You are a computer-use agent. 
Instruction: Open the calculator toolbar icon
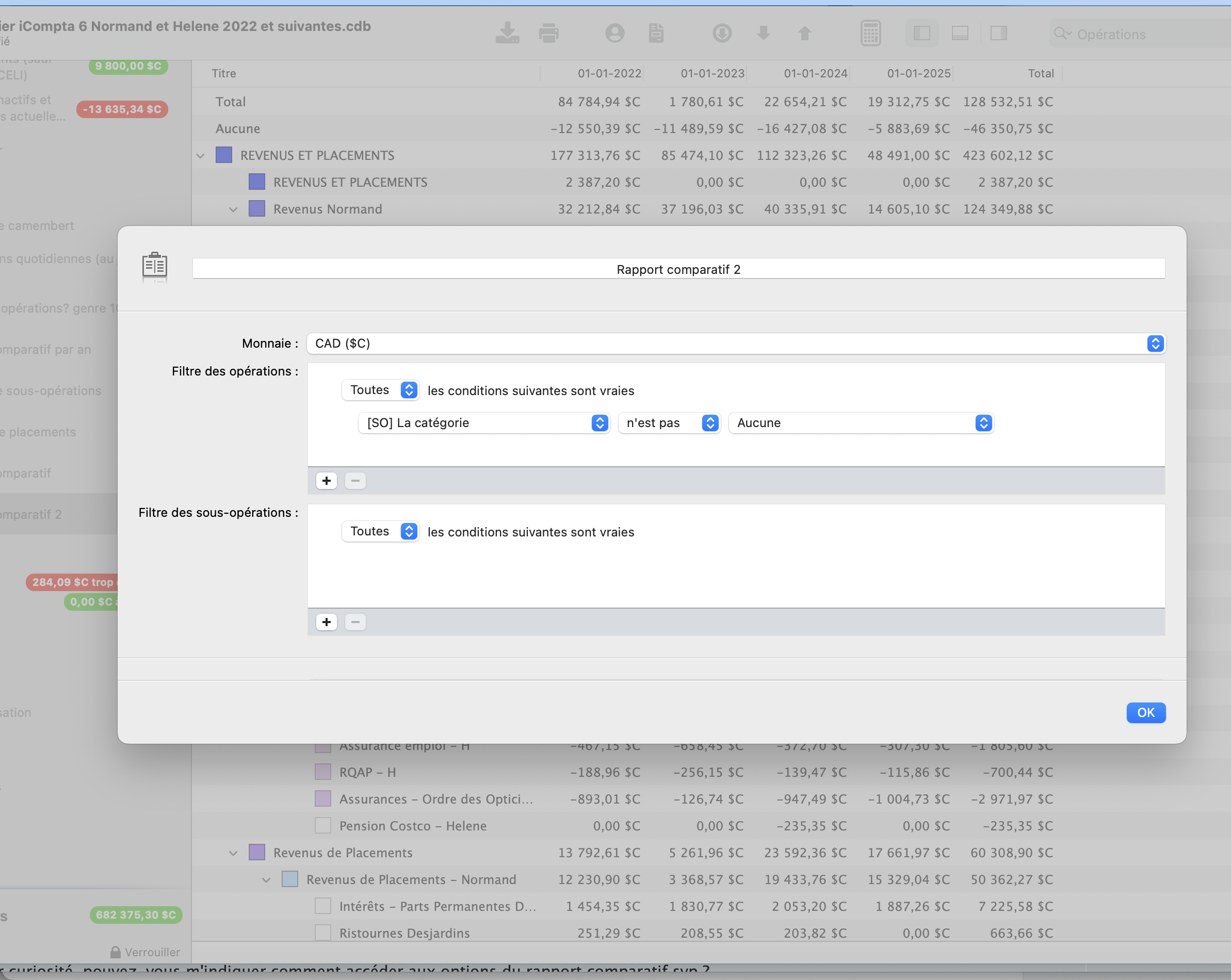[x=870, y=33]
